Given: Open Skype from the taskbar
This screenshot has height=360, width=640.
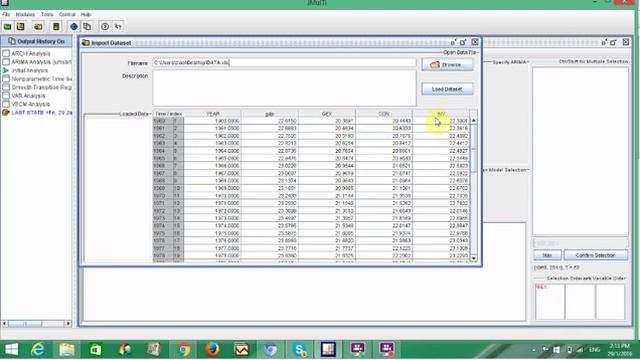Looking at the screenshot, I should tap(299, 349).
